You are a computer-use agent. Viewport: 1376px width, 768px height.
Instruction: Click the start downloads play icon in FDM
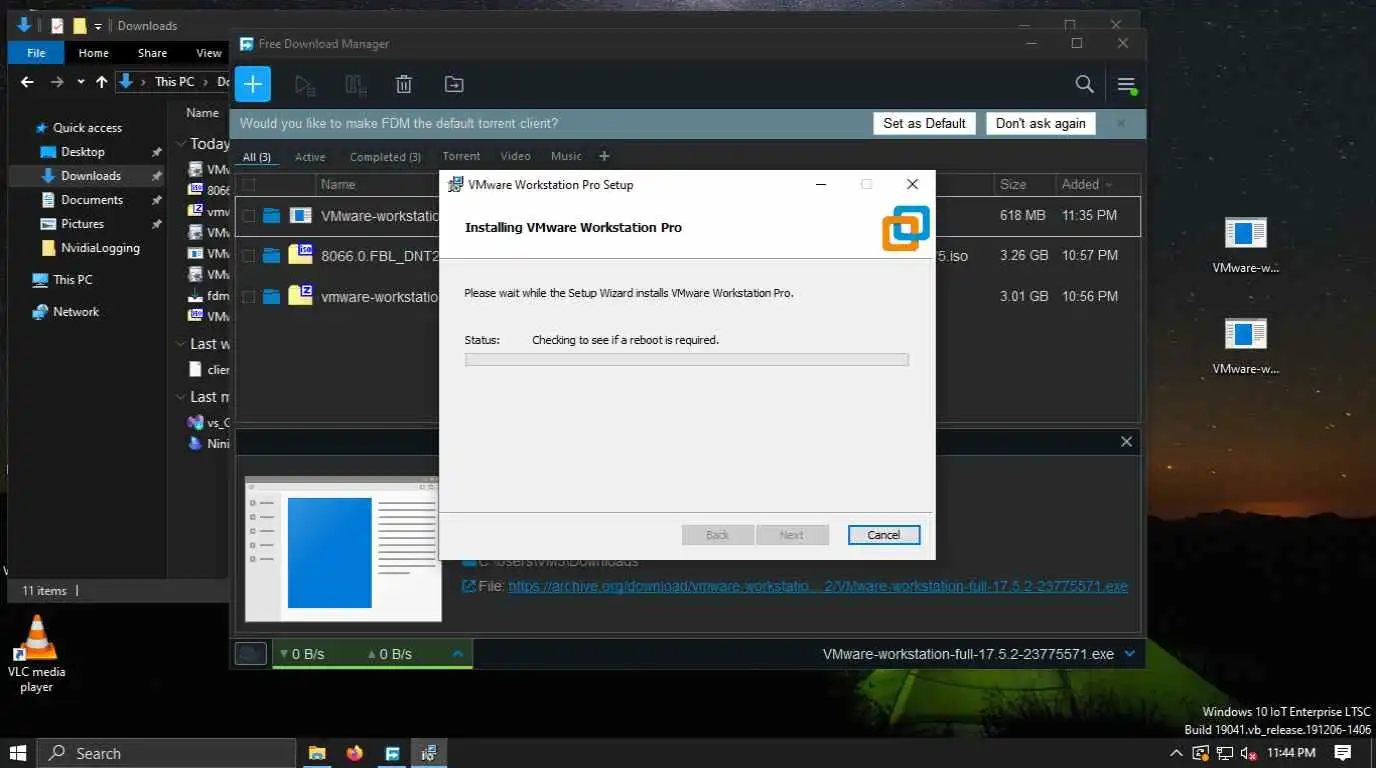pos(305,85)
